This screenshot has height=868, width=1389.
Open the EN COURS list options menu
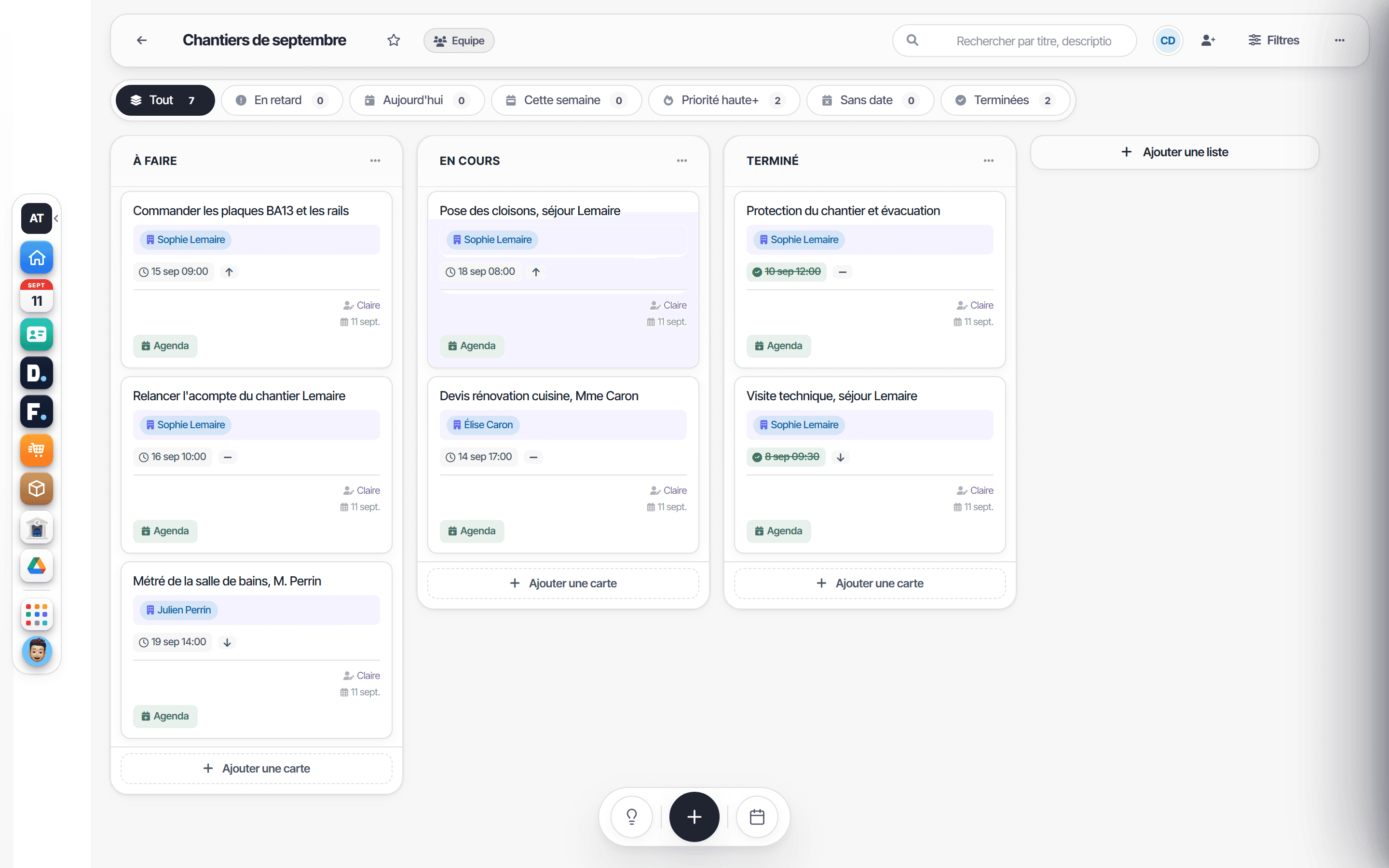(682, 161)
